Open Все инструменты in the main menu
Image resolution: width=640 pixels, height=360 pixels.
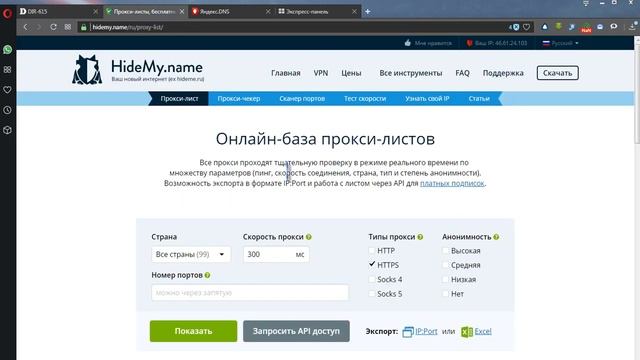pyautogui.click(x=411, y=73)
